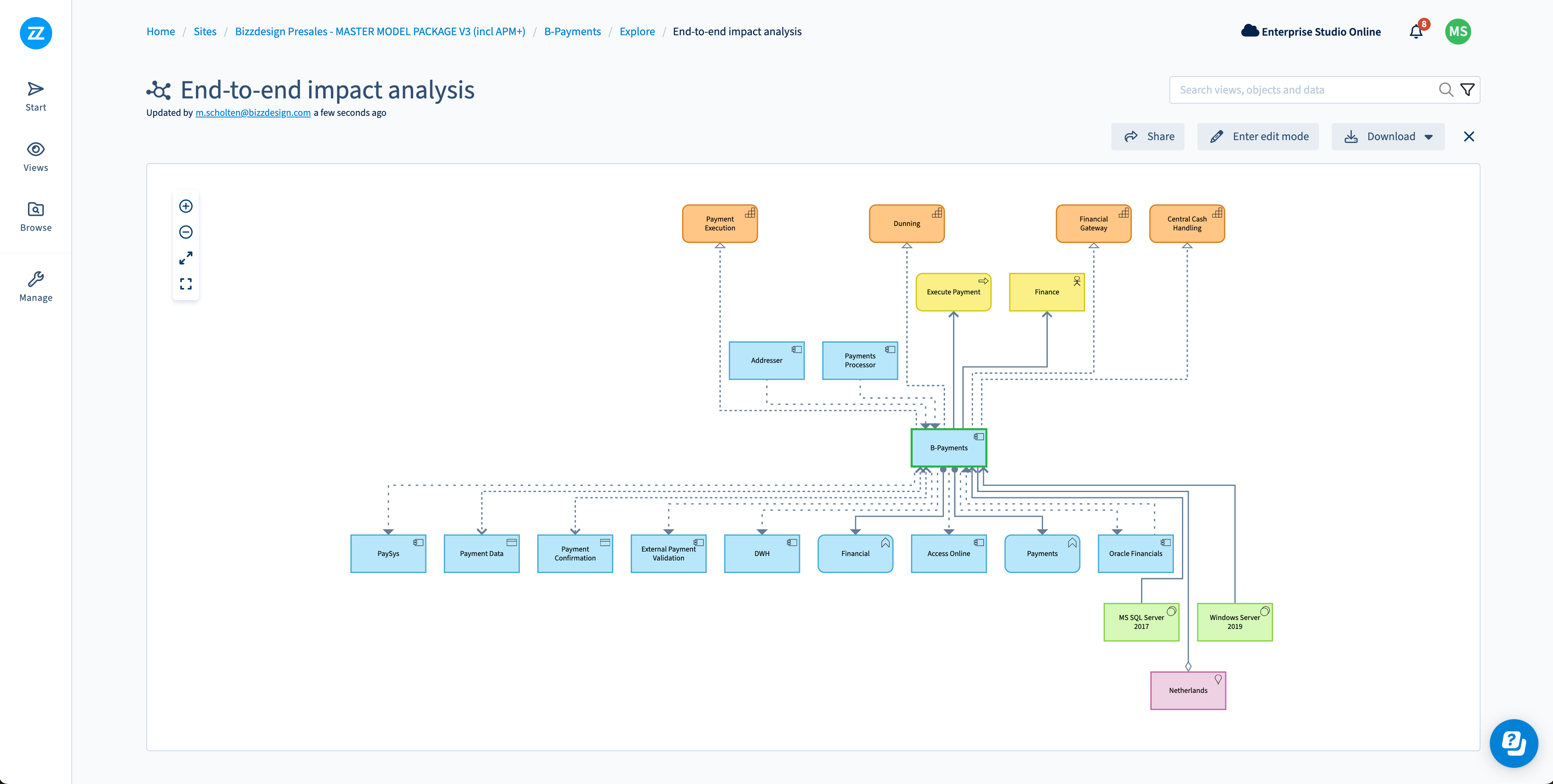Select the Payments service node

pos(1042,554)
